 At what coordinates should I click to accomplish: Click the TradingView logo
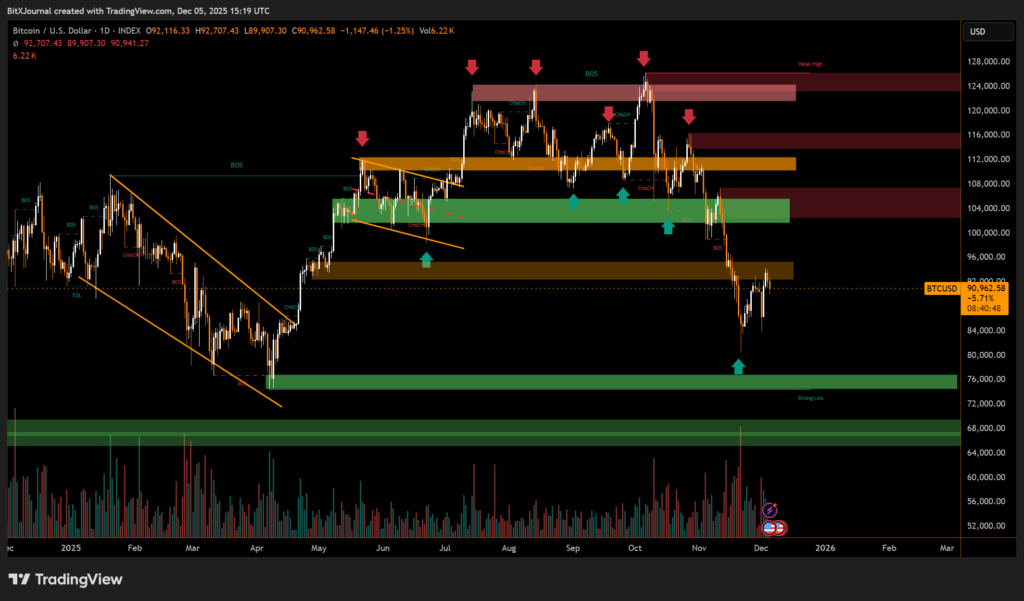point(65,579)
